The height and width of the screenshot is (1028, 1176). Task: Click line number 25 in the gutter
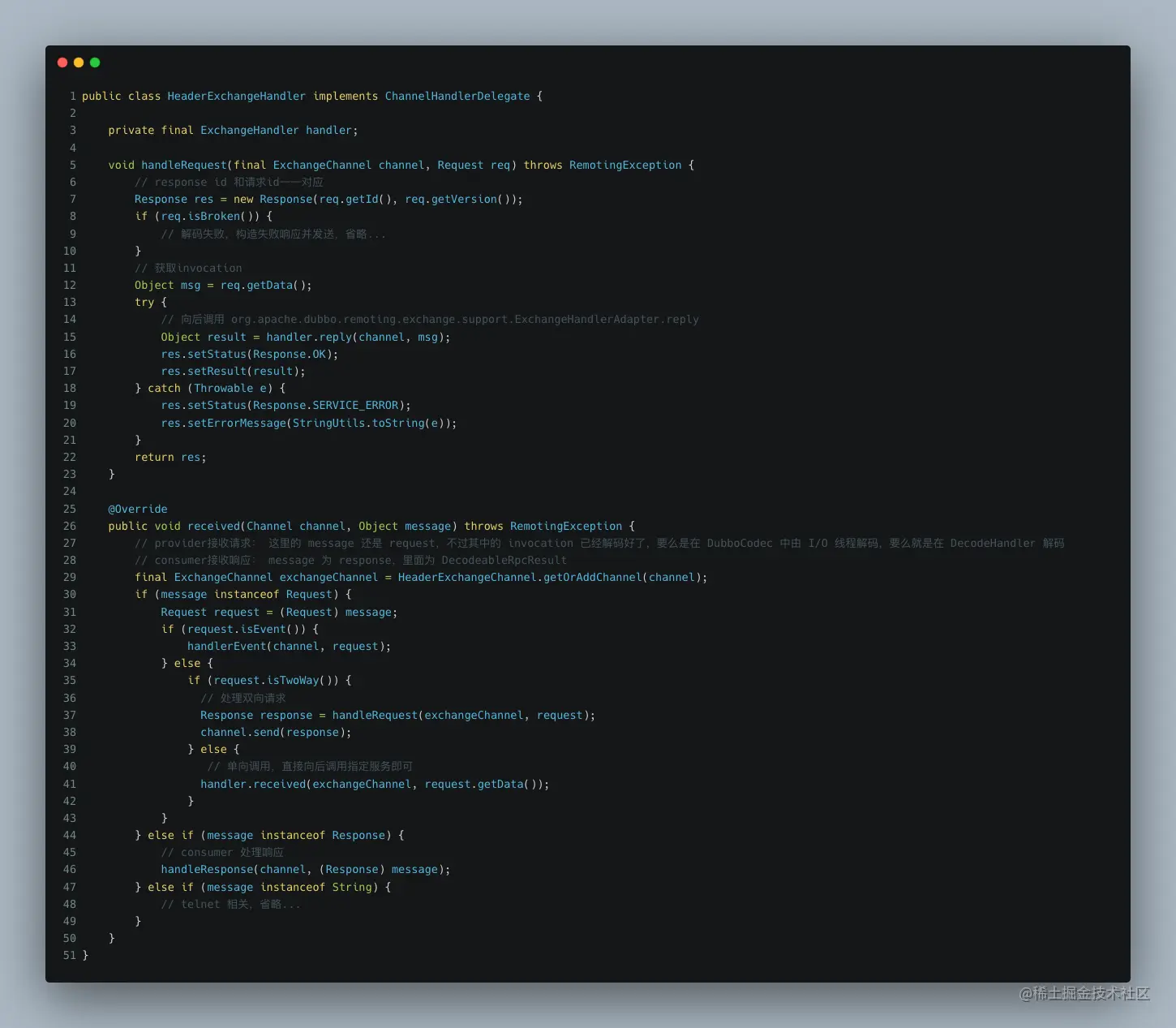(x=70, y=509)
